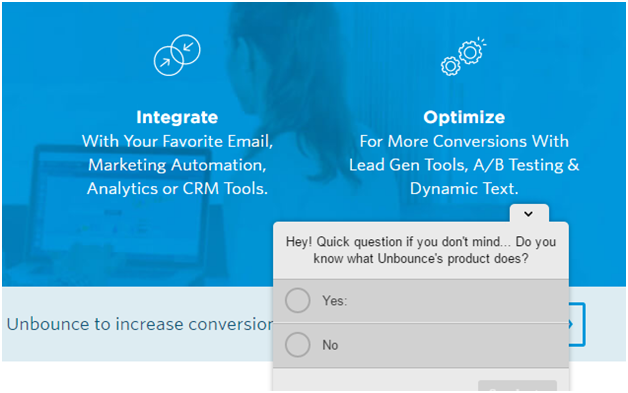Click 'With Your Favorite Email,' text line
The width and height of the screenshot is (628, 393).
[177, 141]
